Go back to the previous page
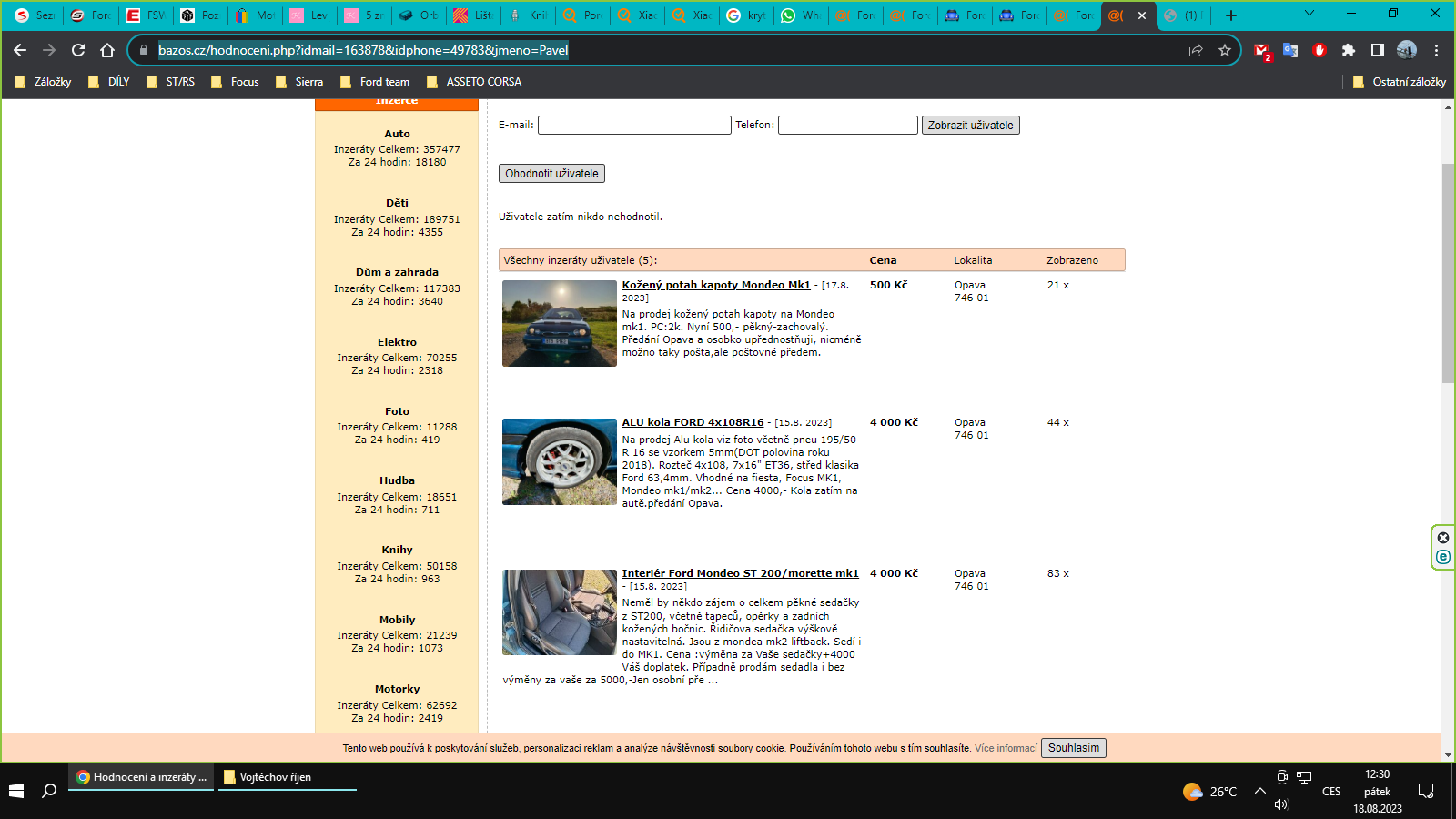The width and height of the screenshot is (1456, 819). (20, 50)
